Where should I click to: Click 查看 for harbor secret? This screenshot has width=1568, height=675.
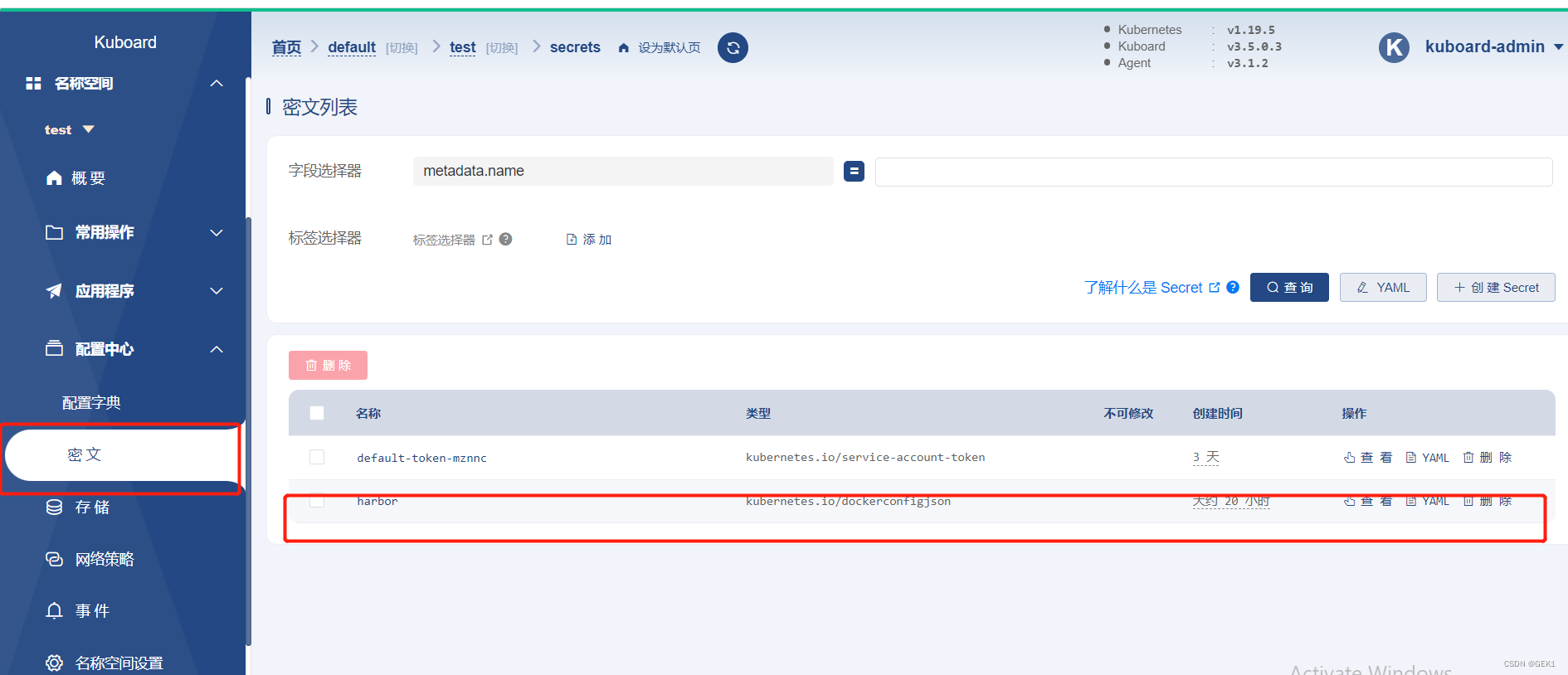[1367, 501]
